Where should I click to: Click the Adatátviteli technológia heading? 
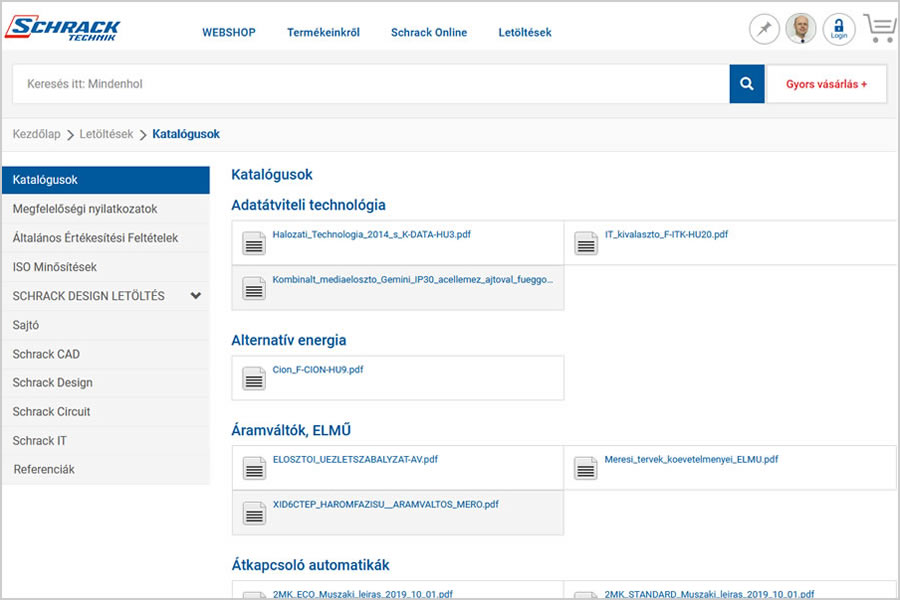[x=308, y=205]
